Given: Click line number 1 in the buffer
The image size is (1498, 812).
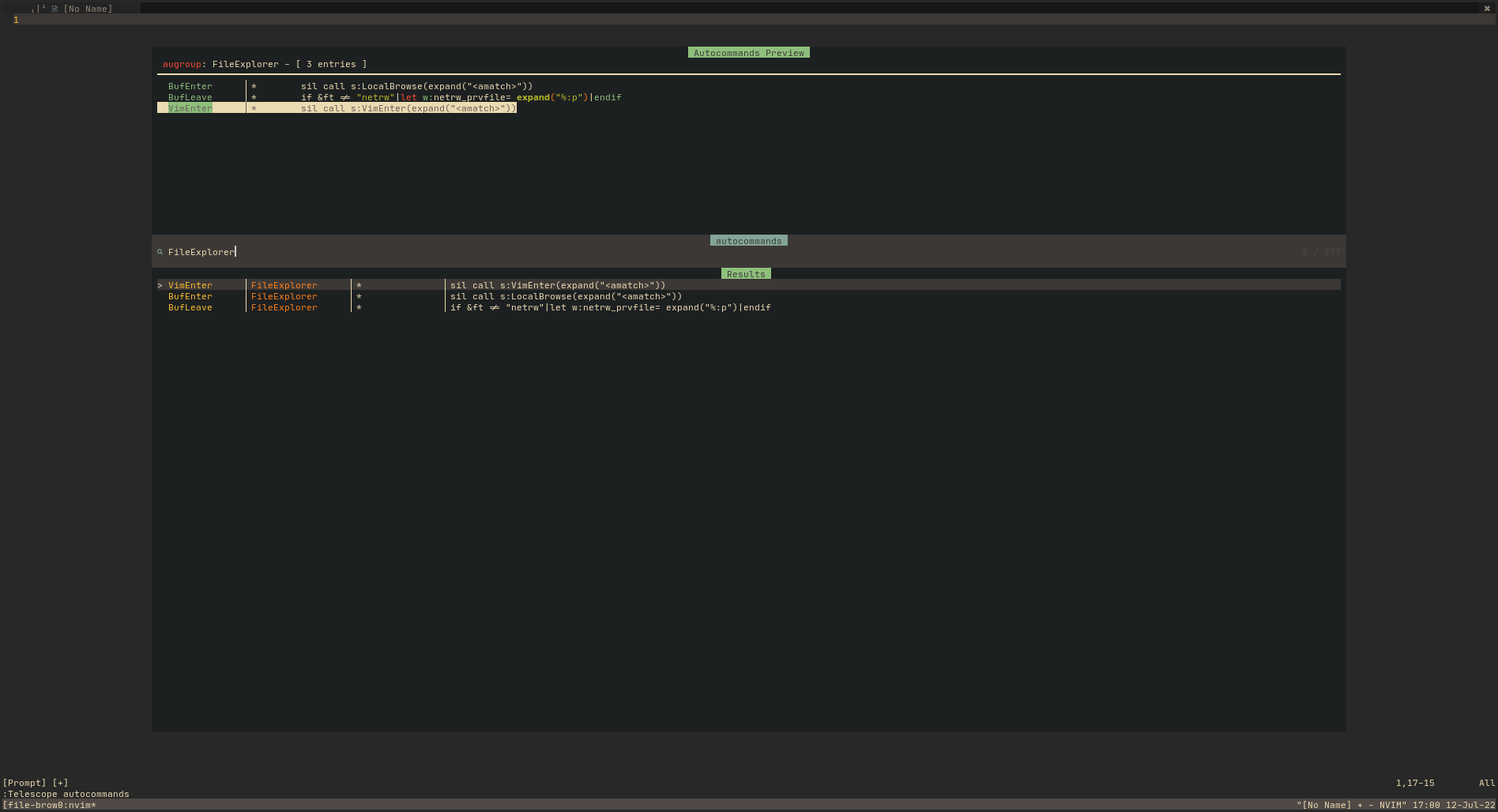Looking at the screenshot, I should click(16, 20).
